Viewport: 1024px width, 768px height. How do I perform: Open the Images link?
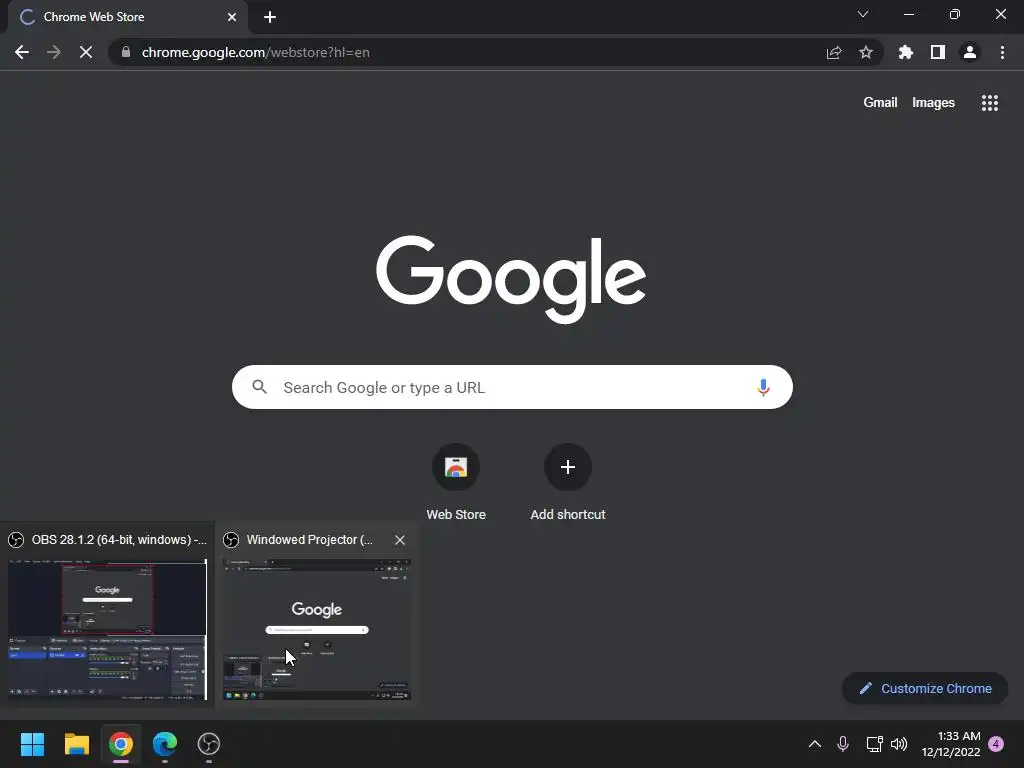point(933,103)
